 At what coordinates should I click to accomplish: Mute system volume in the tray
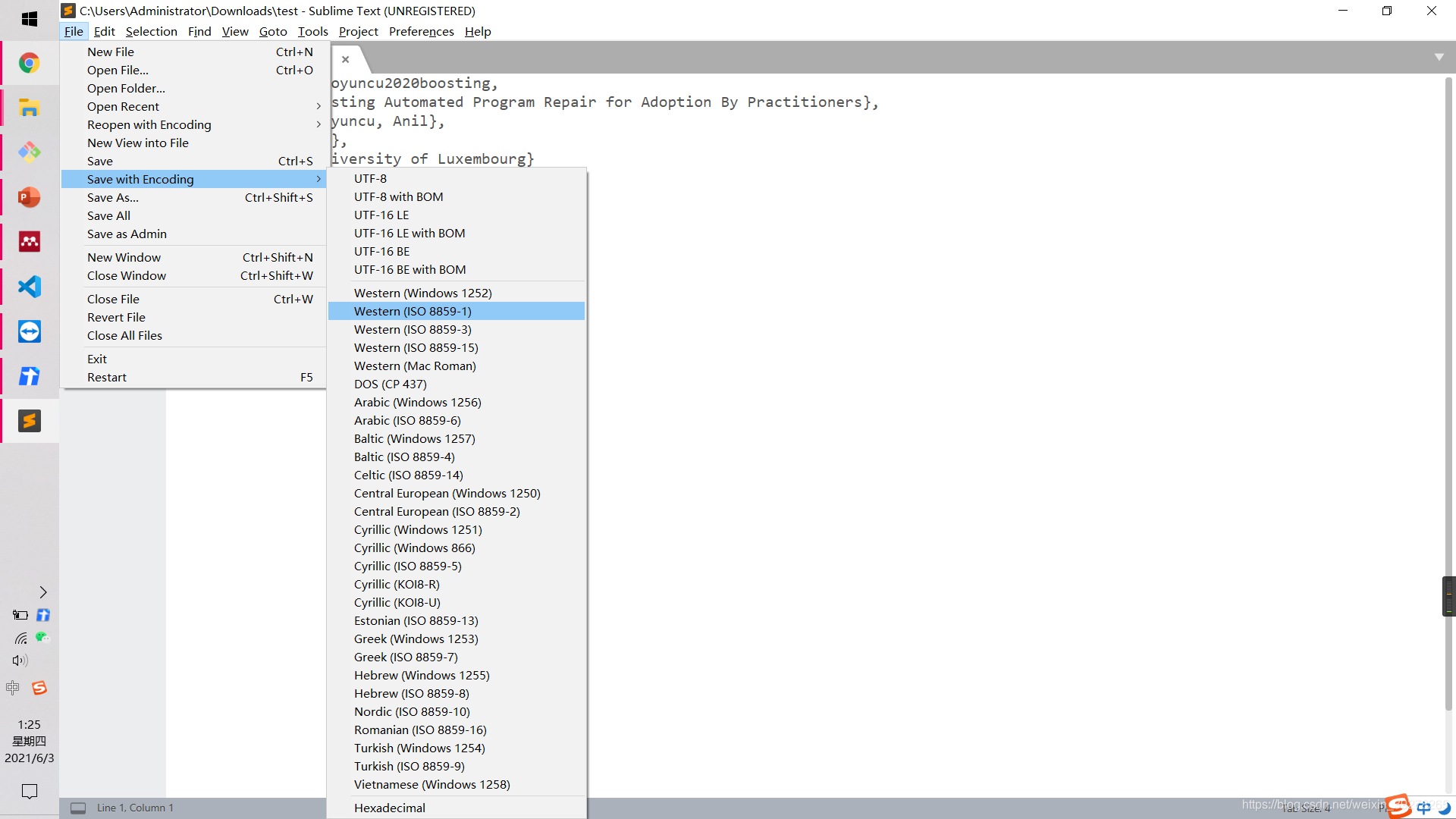coord(20,661)
